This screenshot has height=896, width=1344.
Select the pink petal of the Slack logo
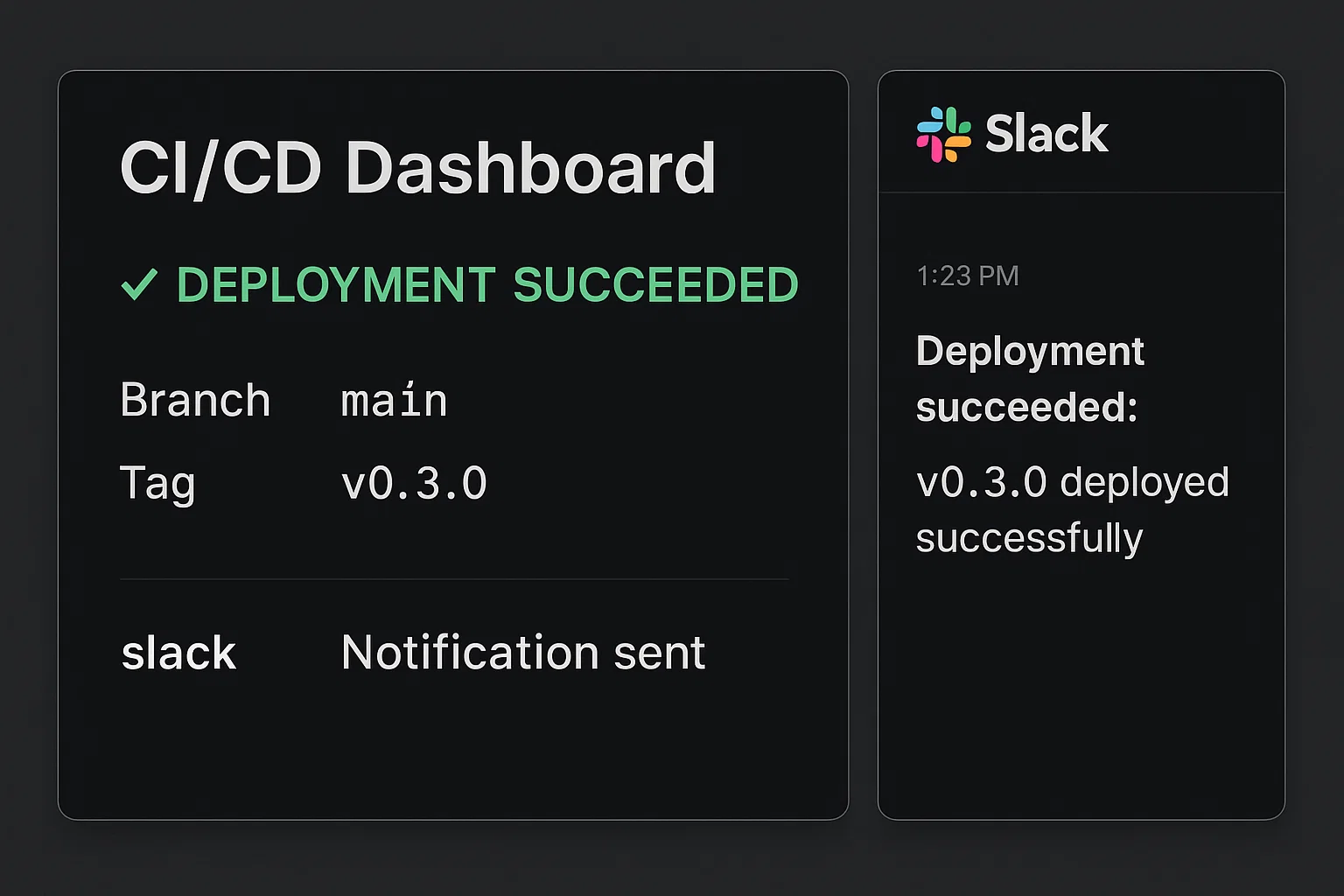[x=929, y=147]
